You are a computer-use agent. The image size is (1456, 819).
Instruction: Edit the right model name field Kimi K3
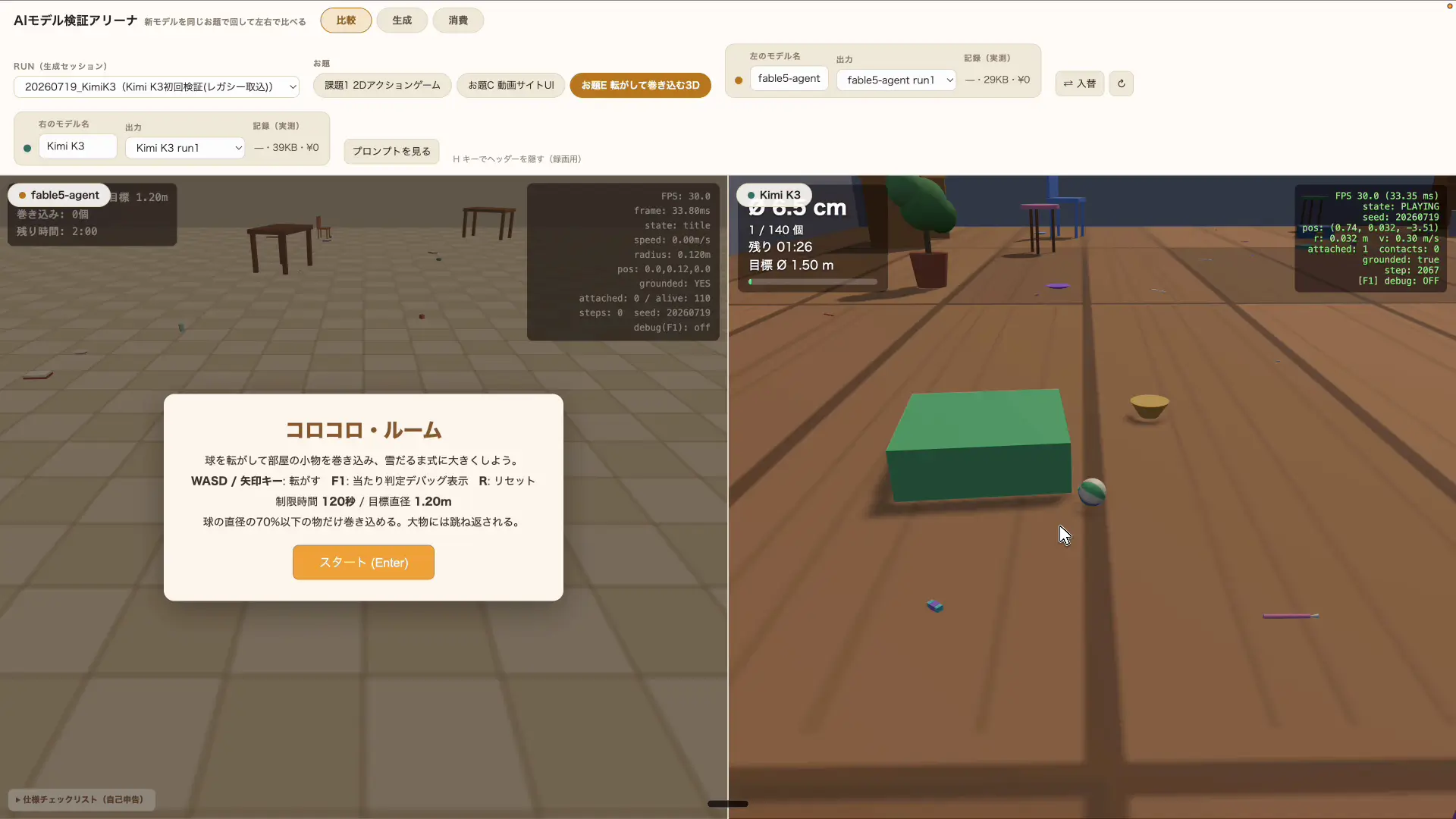click(77, 146)
